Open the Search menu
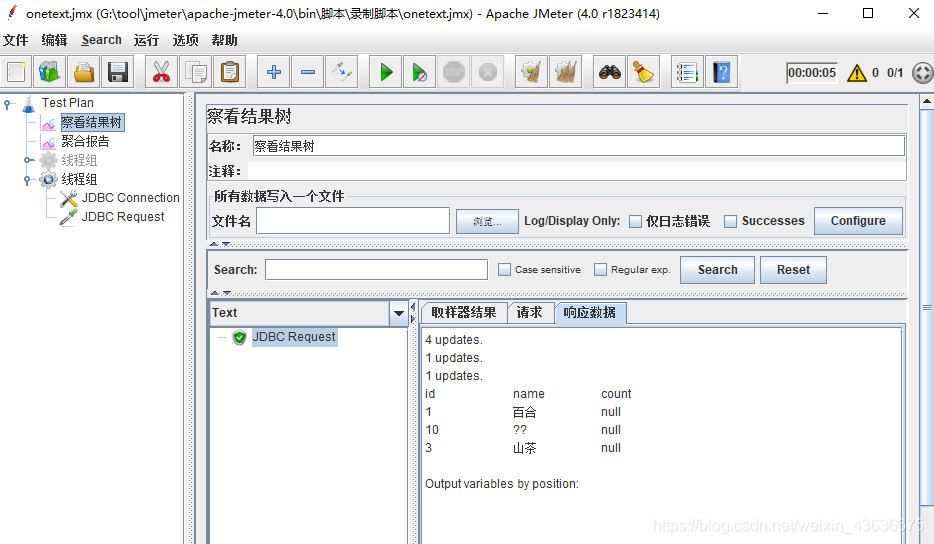934x544 pixels. [x=101, y=40]
